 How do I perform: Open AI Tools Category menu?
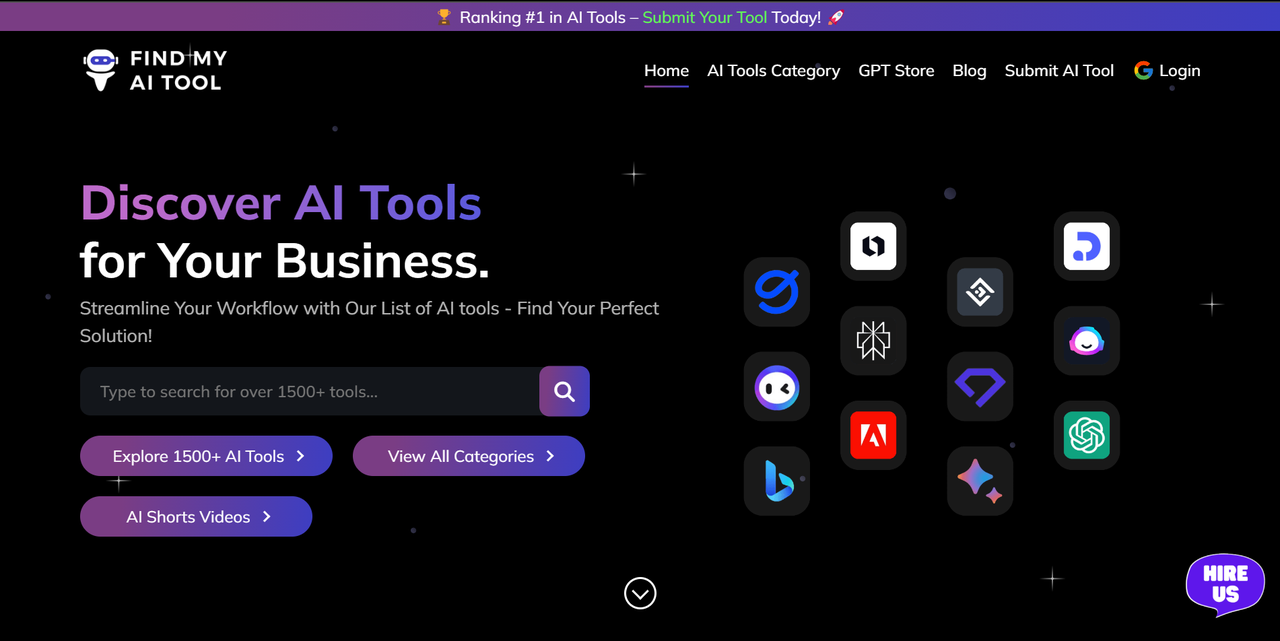click(773, 71)
